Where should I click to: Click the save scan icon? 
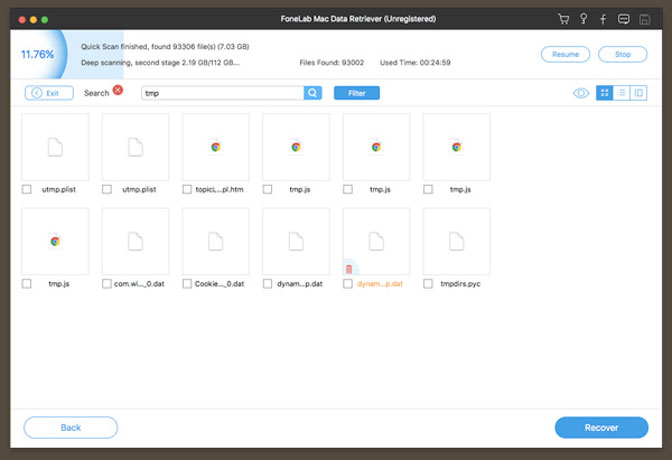click(645, 19)
